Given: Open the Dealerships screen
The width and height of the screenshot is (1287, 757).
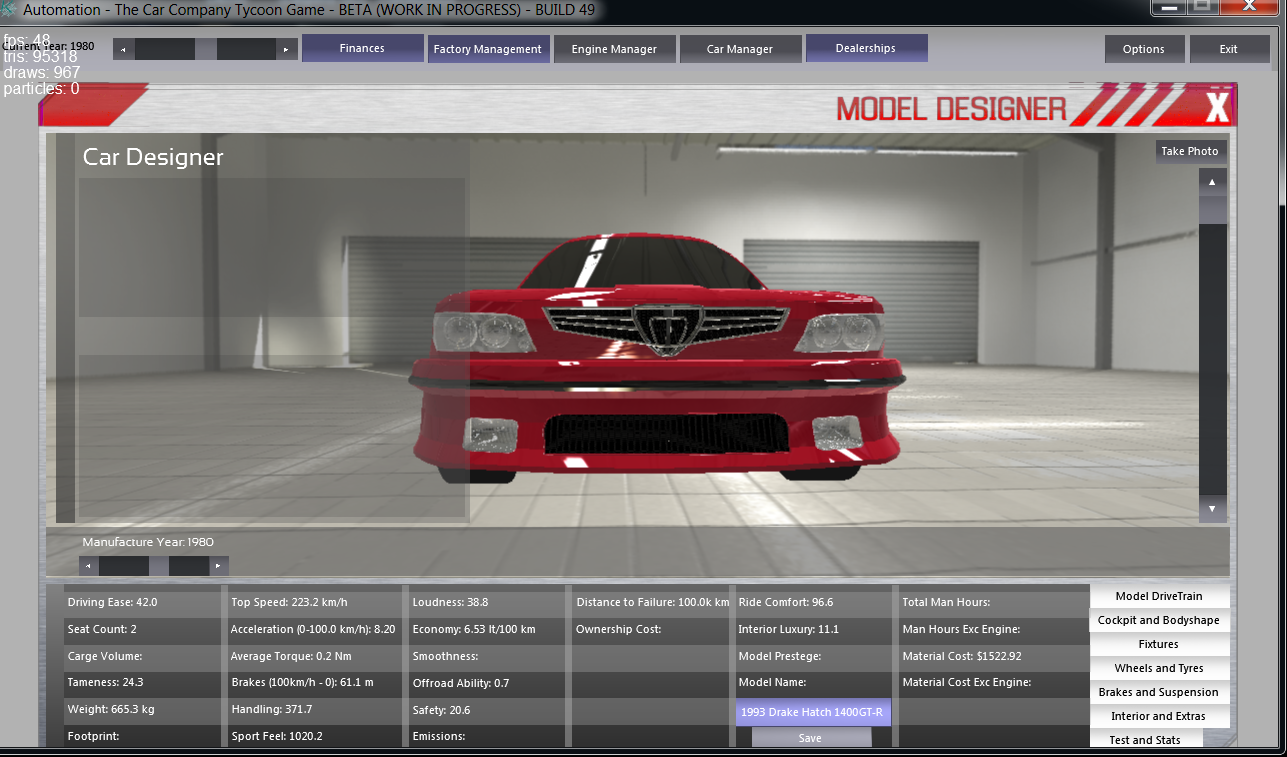Looking at the screenshot, I should coord(866,48).
